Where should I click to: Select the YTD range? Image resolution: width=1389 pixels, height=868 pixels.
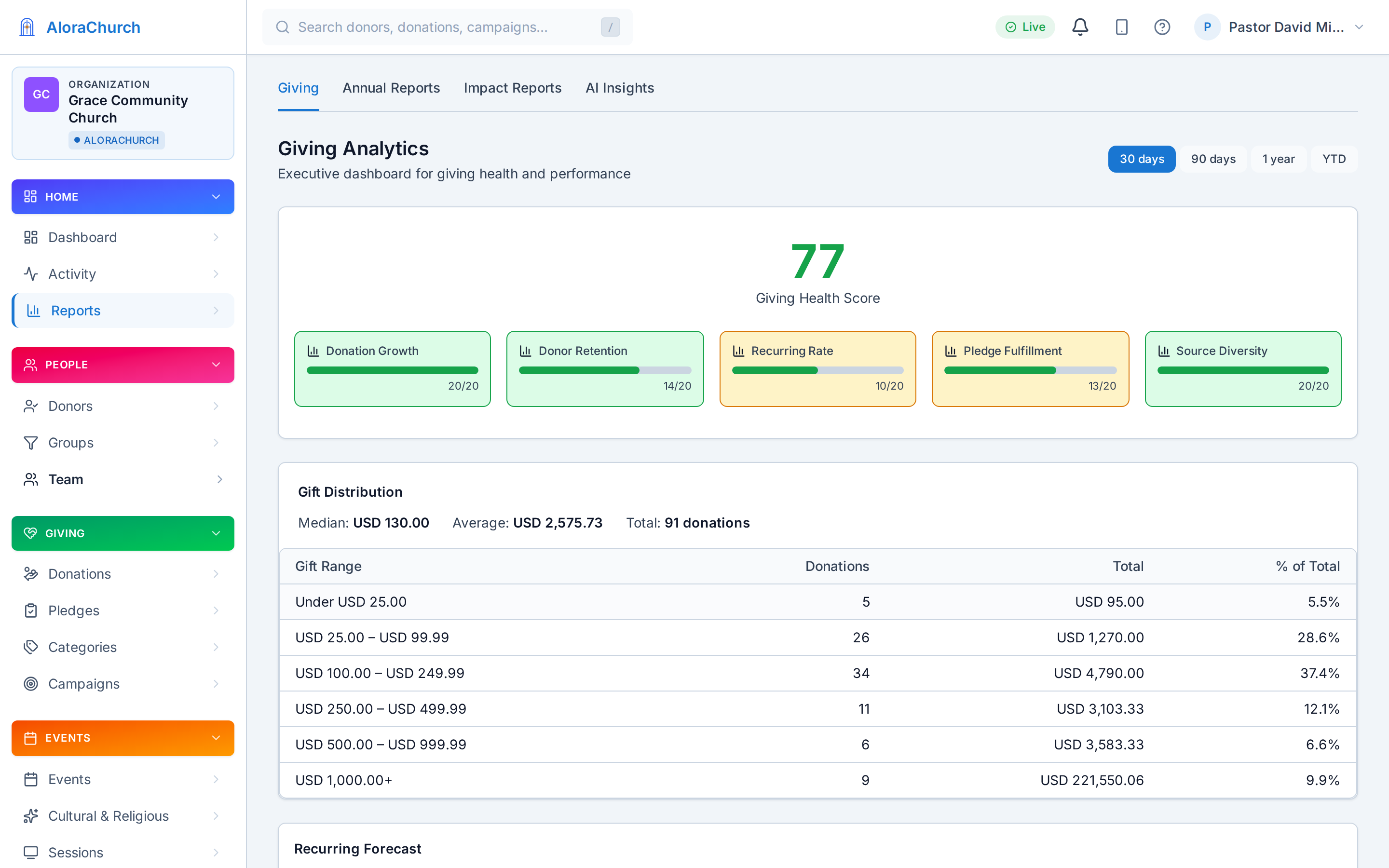(1334, 159)
